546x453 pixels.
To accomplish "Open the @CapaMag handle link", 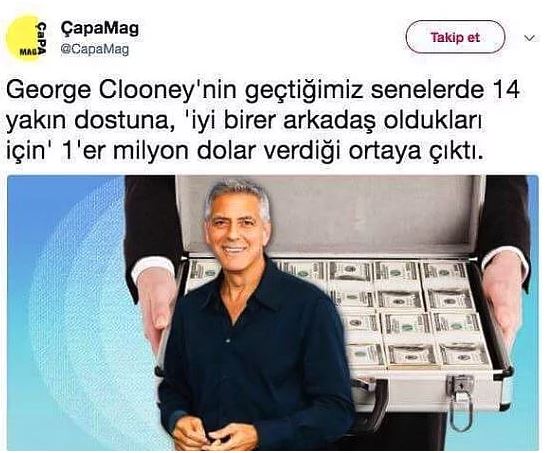I will click(95, 49).
